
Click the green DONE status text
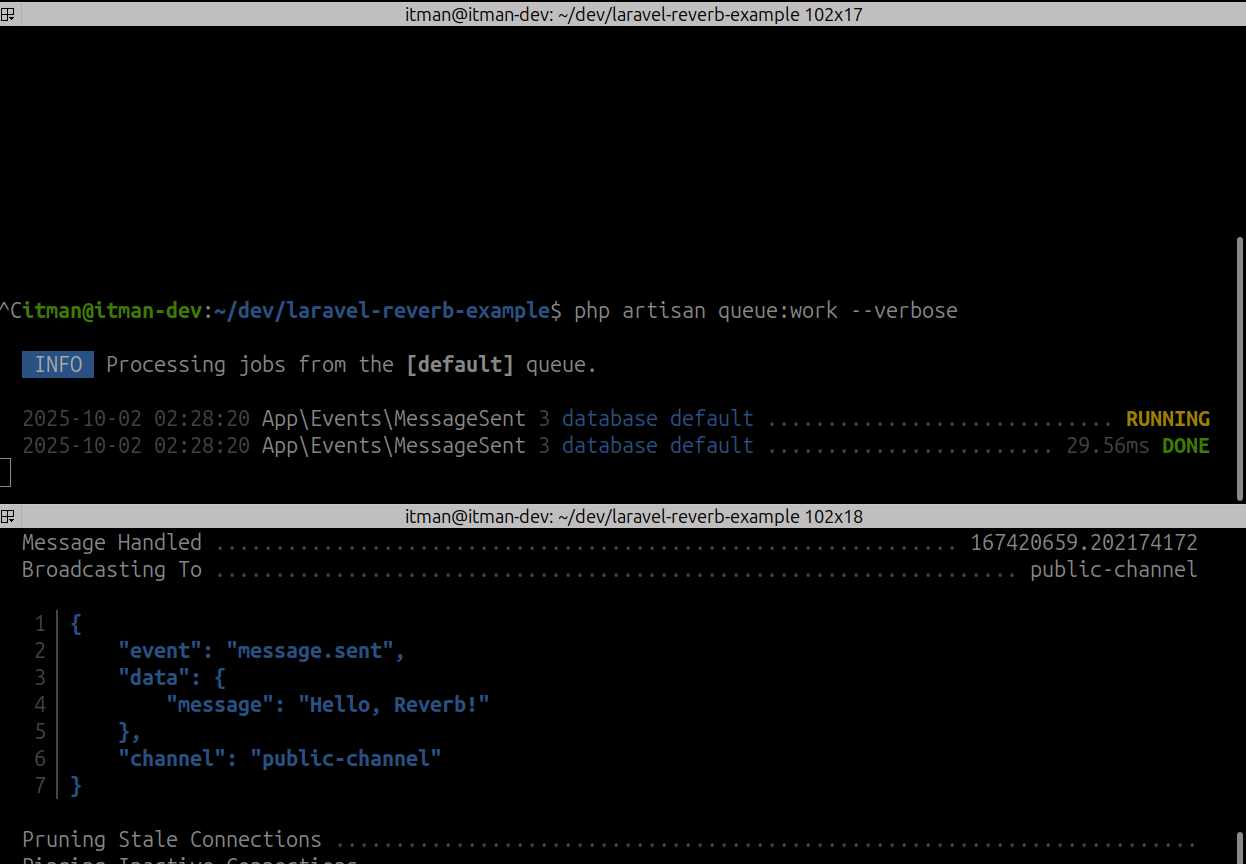pyautogui.click(x=1185, y=446)
